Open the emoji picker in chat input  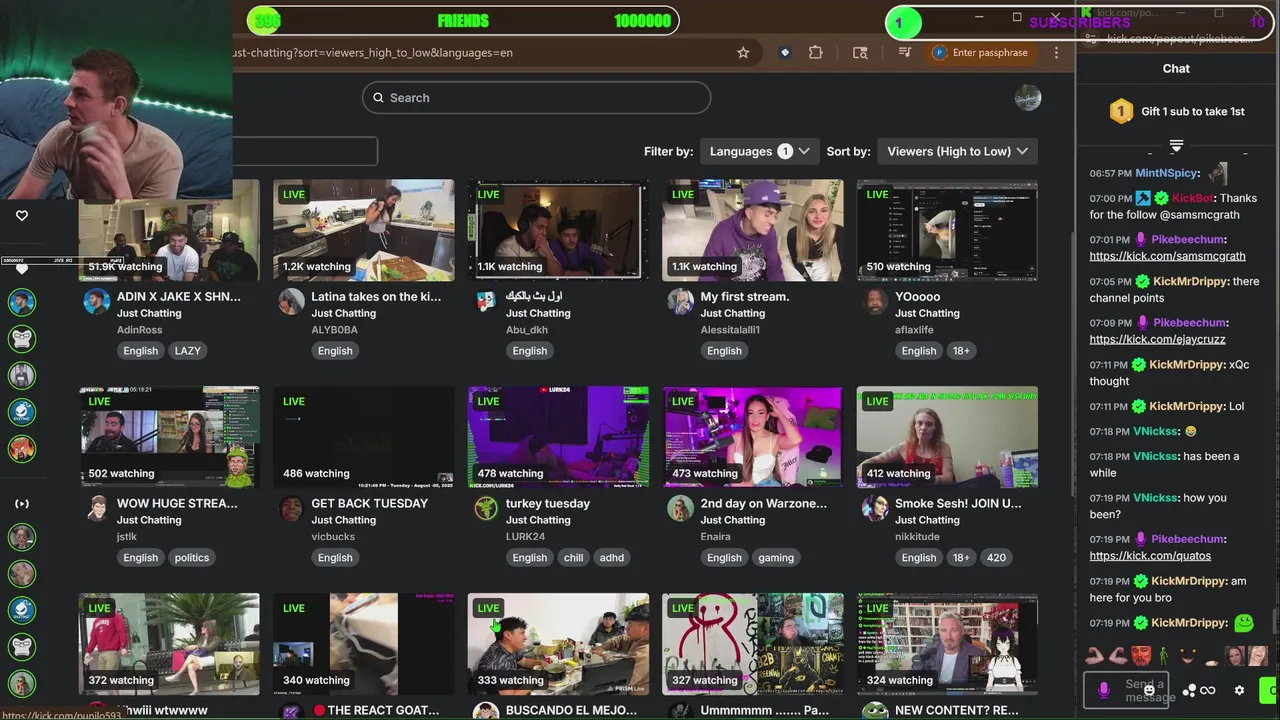point(1149,690)
